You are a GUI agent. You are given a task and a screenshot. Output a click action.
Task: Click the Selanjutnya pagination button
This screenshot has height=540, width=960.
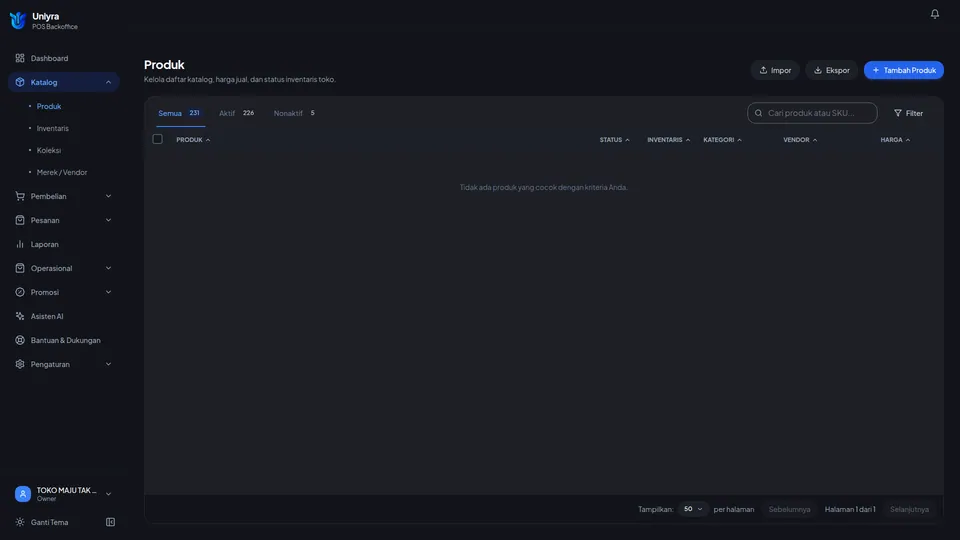(909, 509)
